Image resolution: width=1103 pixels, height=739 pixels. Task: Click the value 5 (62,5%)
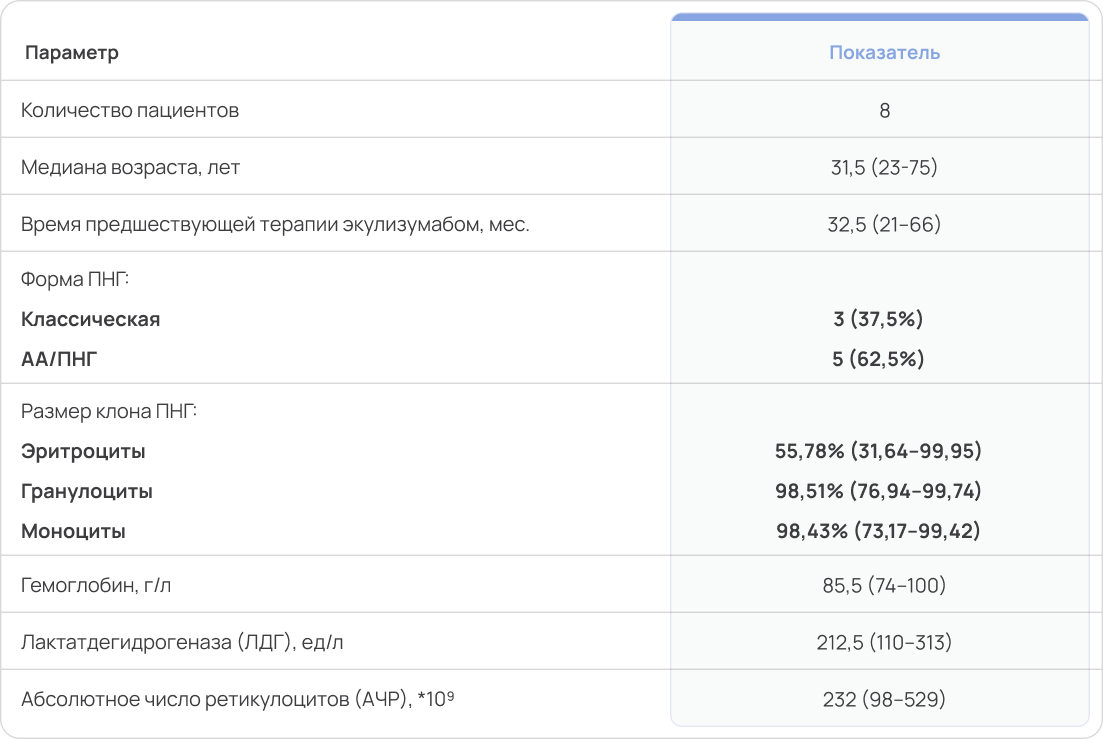click(x=878, y=359)
